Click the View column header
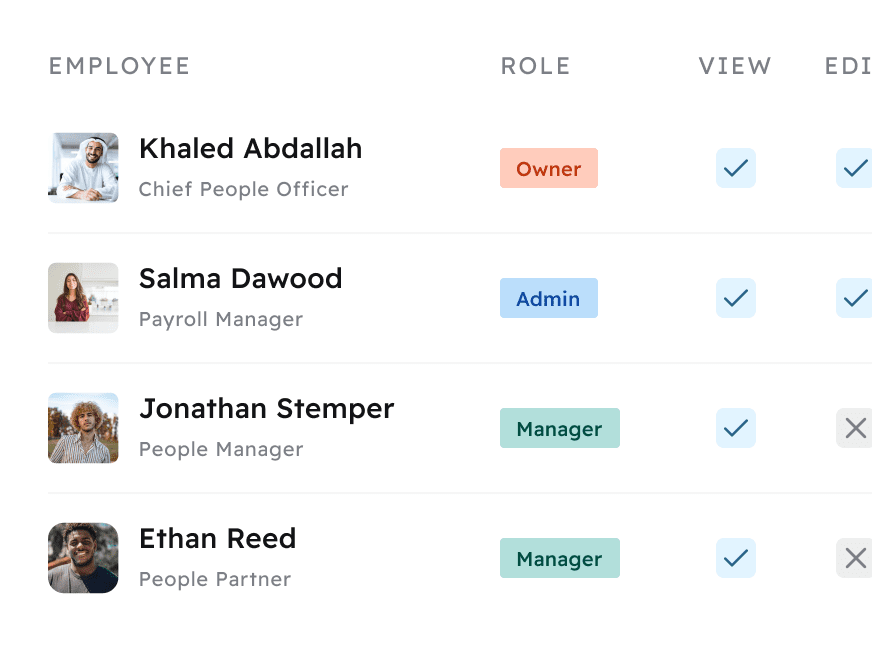872x646 pixels. [735, 66]
